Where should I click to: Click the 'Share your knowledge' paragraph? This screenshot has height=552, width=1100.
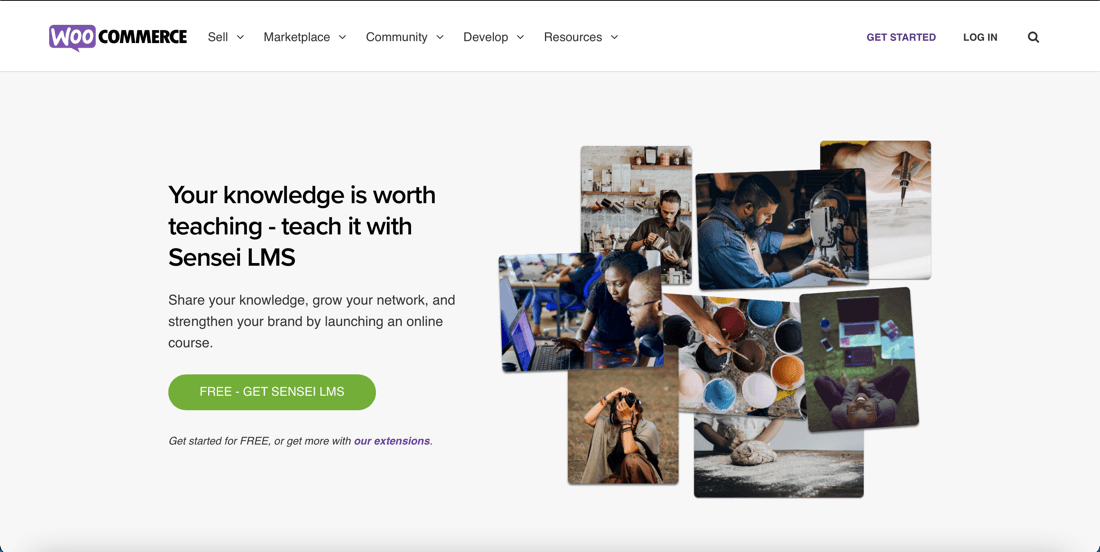(x=311, y=321)
